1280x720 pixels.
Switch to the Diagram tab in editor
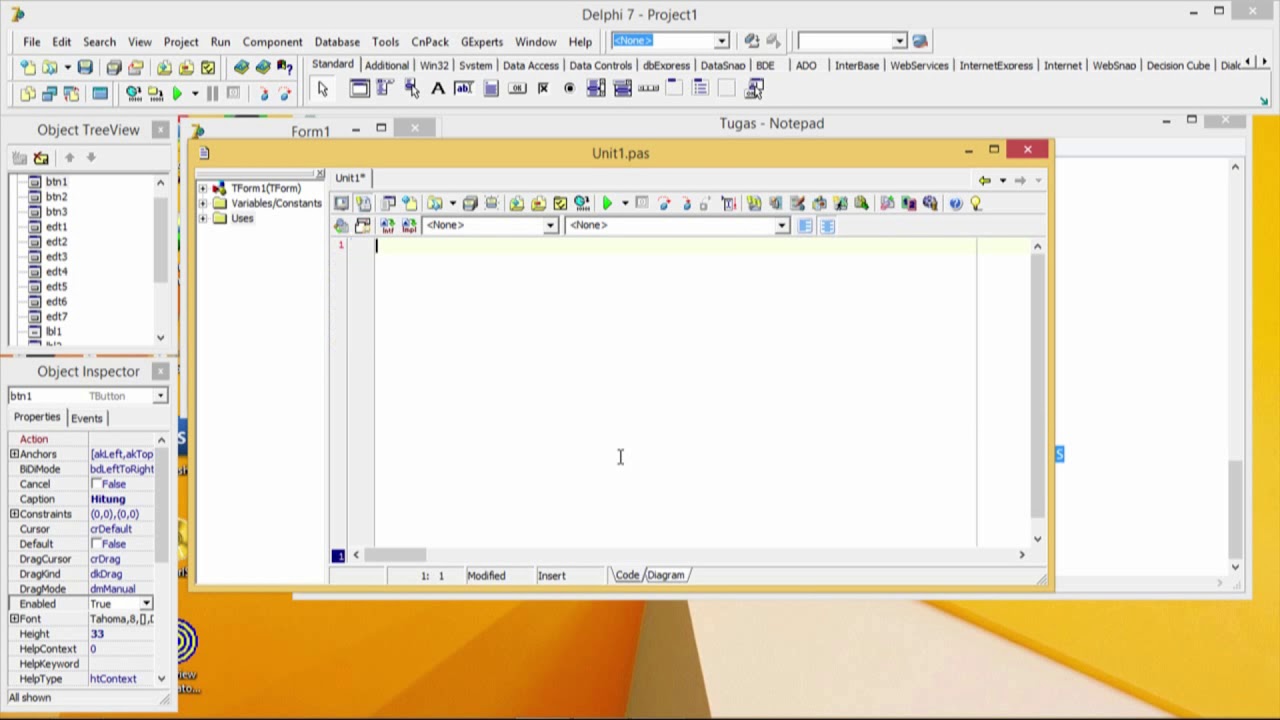666,575
